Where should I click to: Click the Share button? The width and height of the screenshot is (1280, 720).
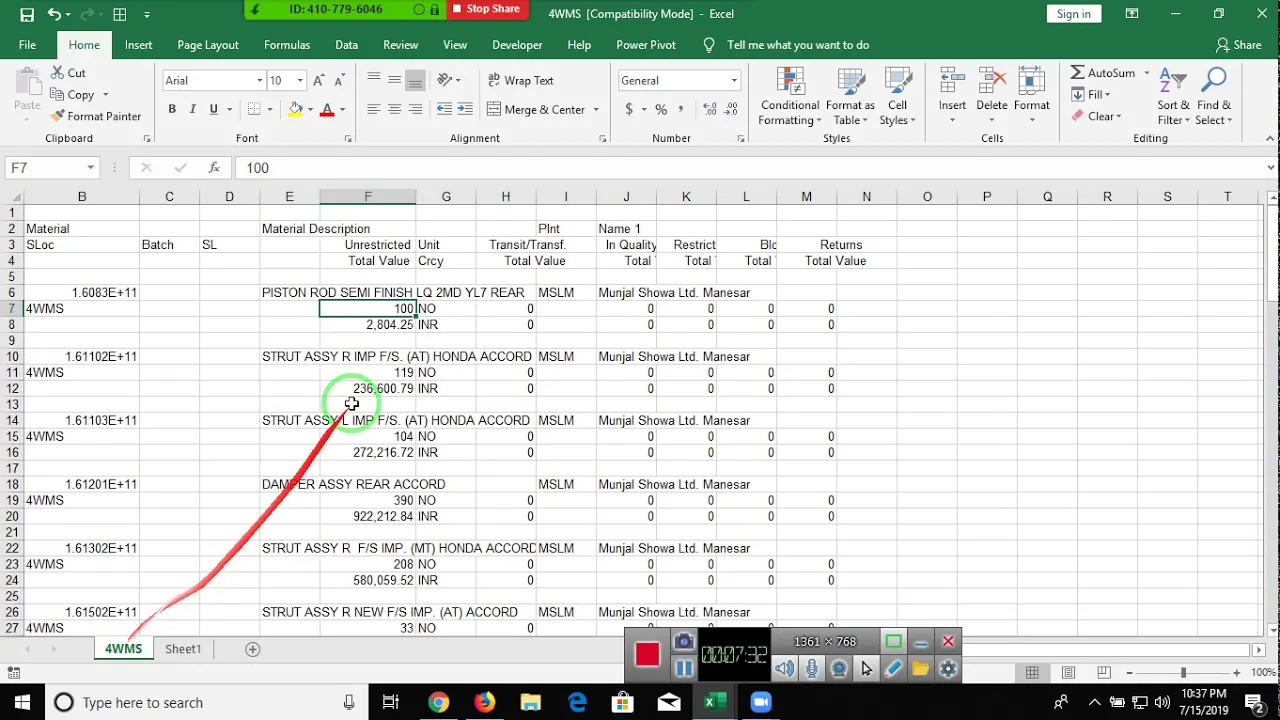coord(1238,45)
